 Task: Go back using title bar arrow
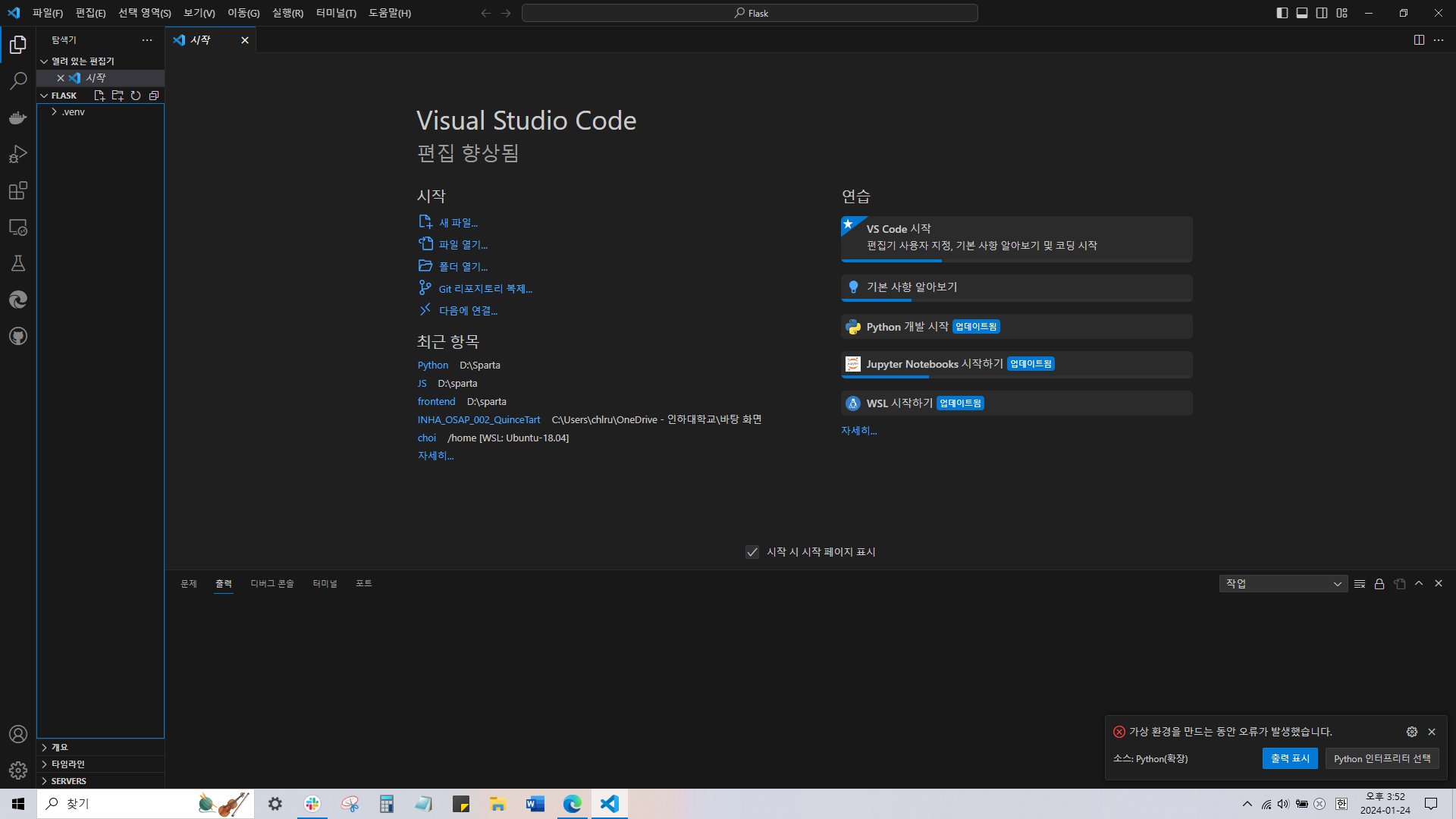(x=486, y=13)
